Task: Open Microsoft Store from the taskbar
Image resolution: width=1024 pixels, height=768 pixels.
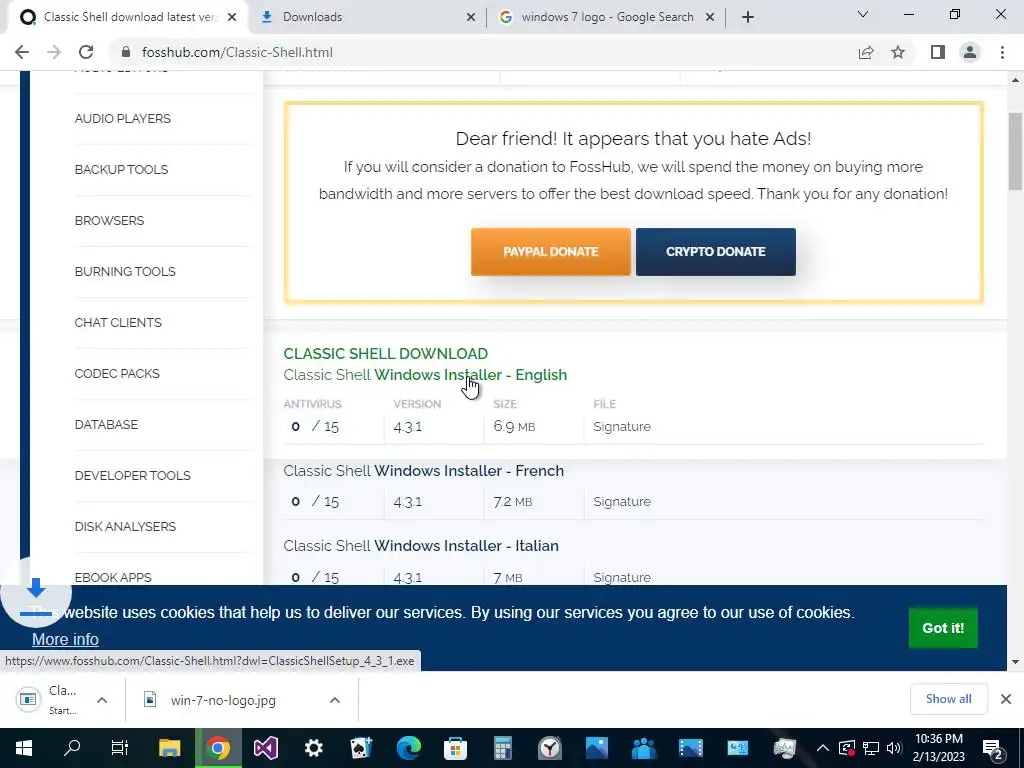Action: [x=455, y=748]
